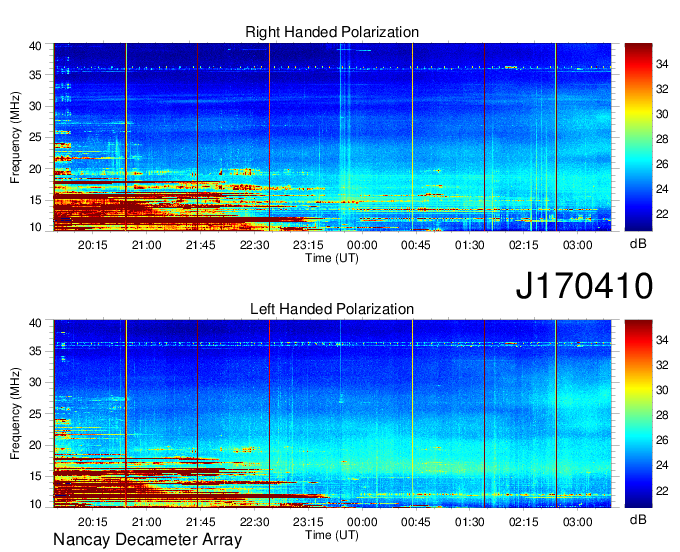This screenshot has width=680, height=552.
Task: Click the 23:15 time tick under Left Handed plot
Action: coord(308,522)
